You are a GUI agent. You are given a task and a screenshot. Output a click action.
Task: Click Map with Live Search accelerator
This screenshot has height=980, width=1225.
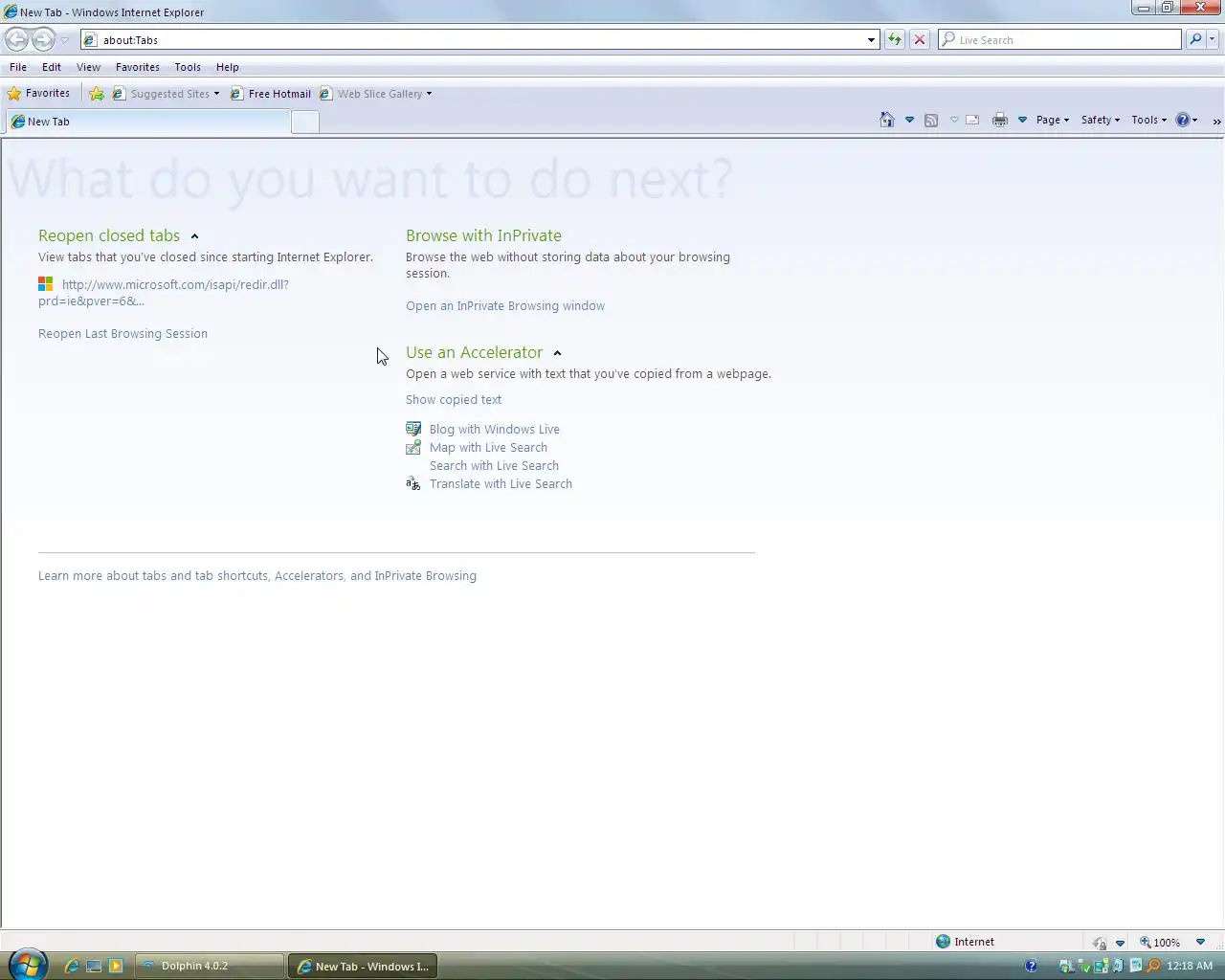[x=488, y=447]
